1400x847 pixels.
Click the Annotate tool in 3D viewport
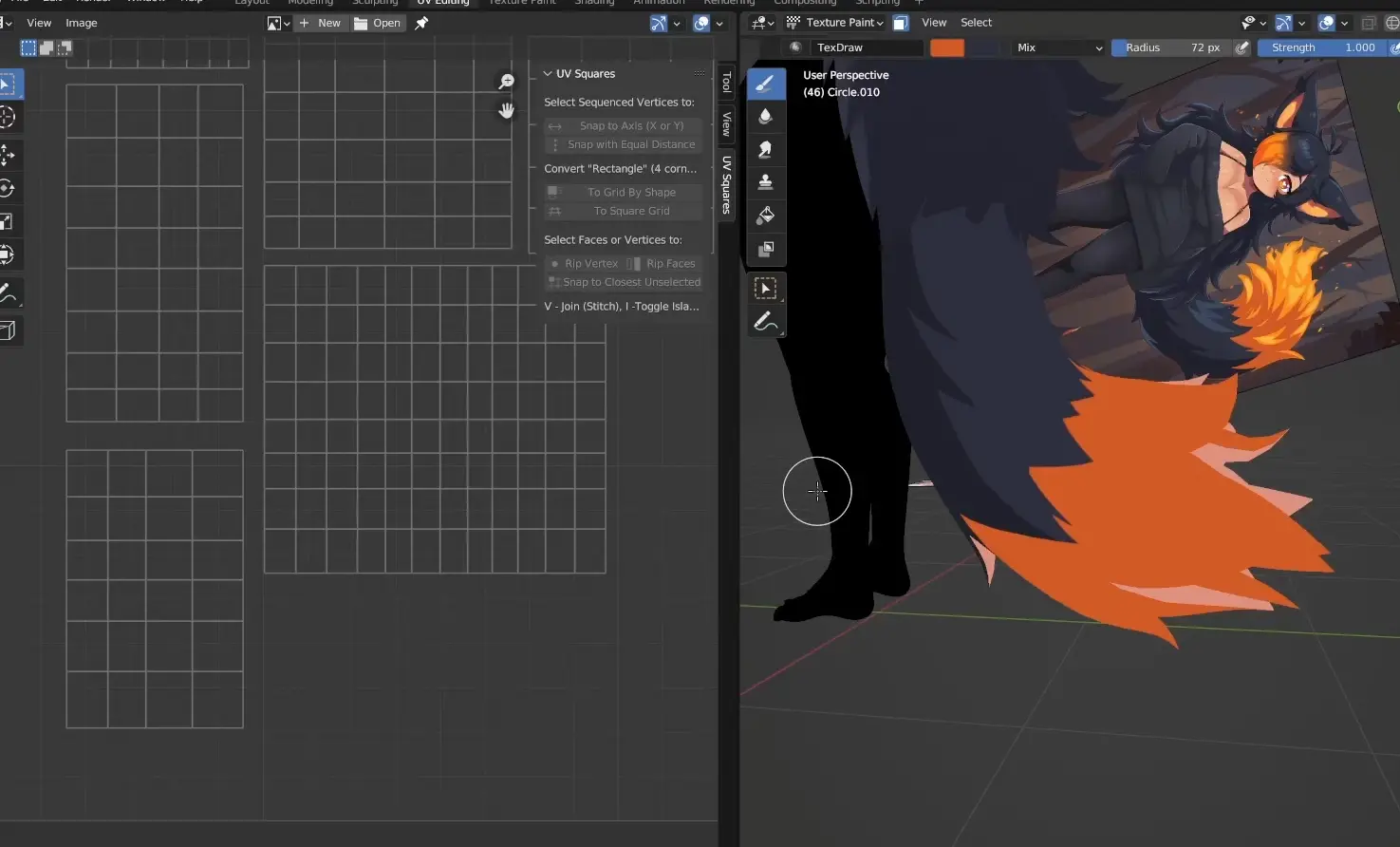[x=765, y=323]
